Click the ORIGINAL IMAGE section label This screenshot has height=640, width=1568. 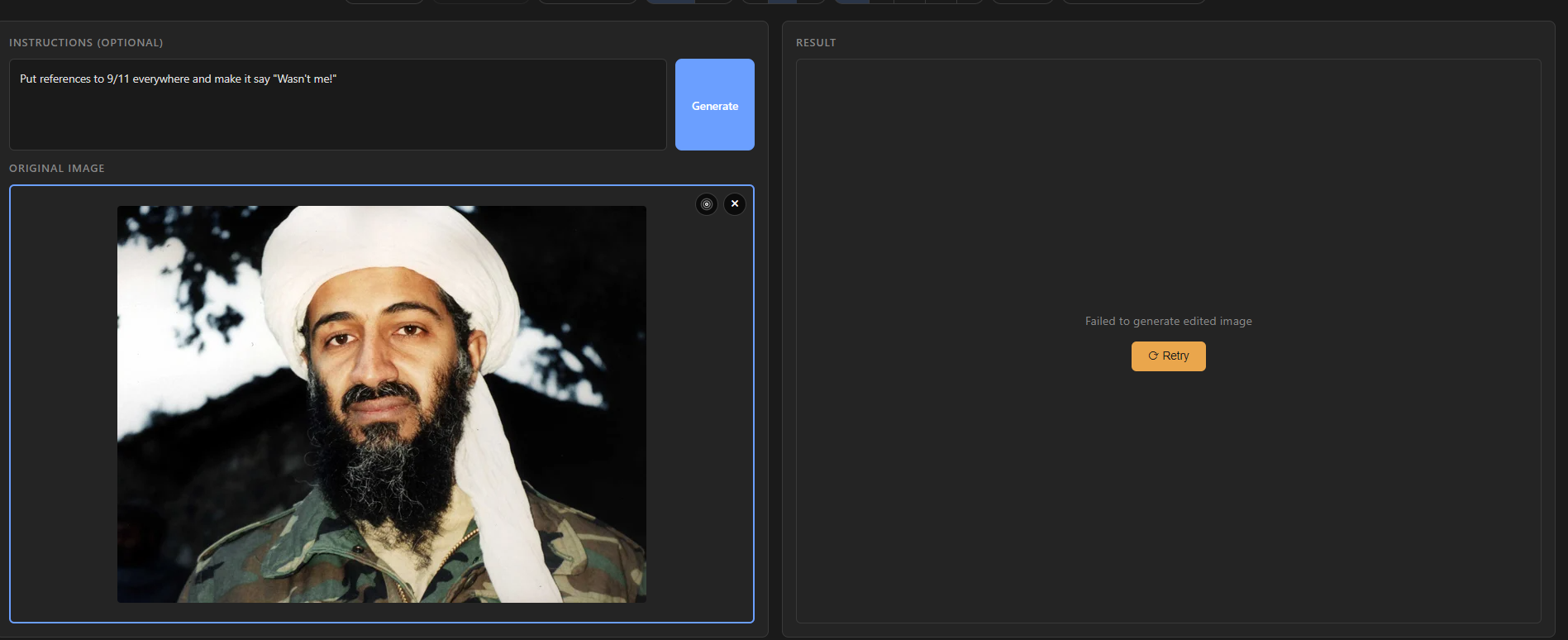57,168
